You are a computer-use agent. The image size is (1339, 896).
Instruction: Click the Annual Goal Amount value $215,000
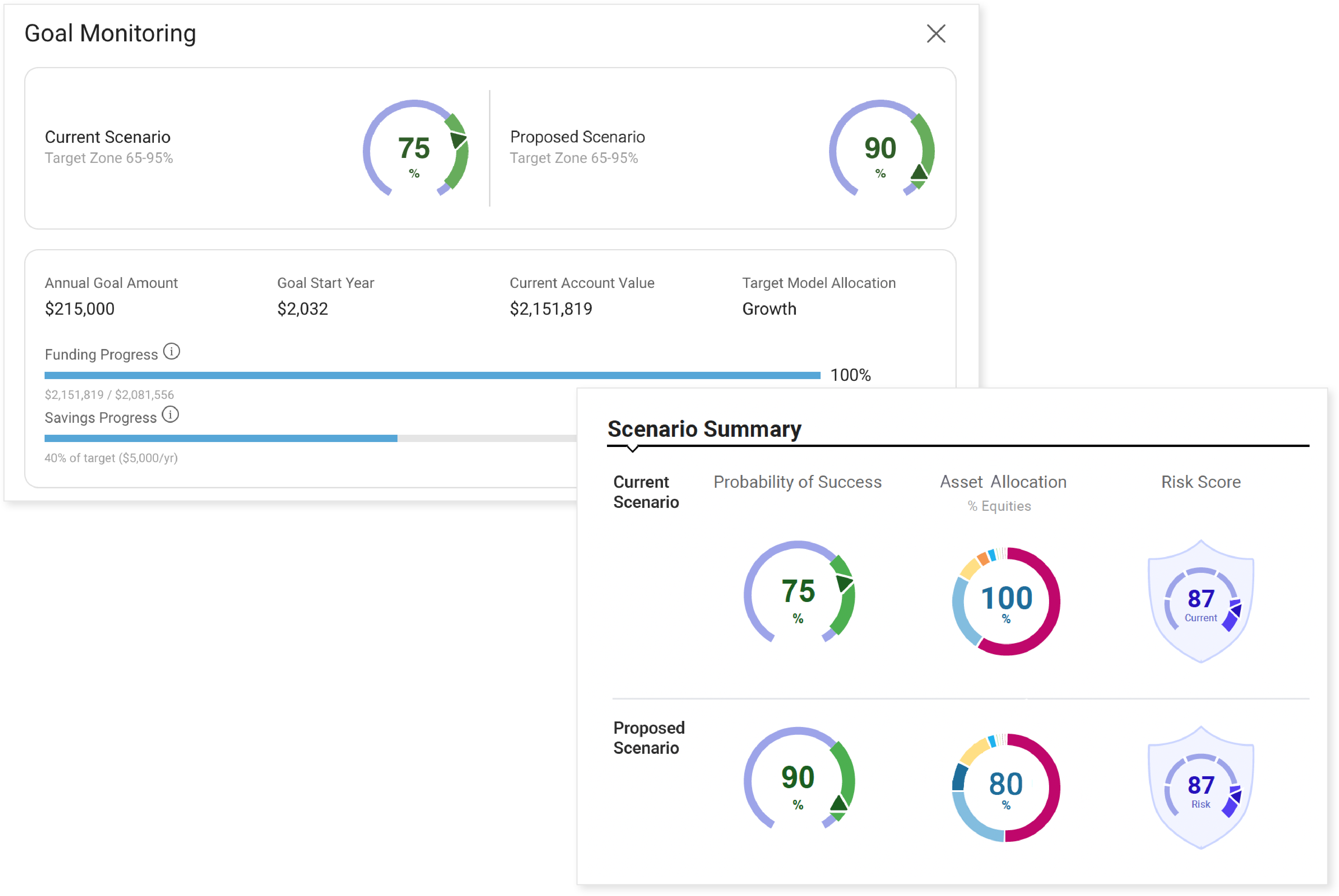click(x=80, y=309)
